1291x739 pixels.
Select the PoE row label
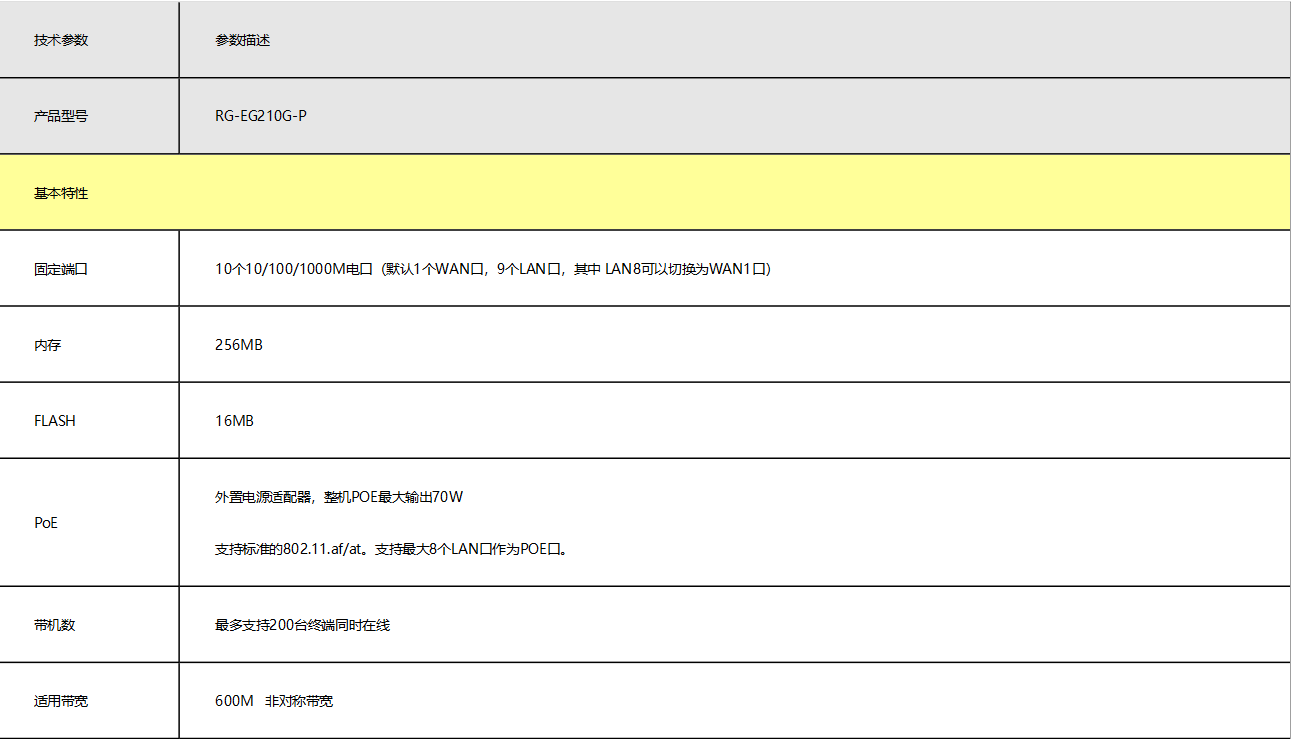pyautogui.click(x=46, y=523)
